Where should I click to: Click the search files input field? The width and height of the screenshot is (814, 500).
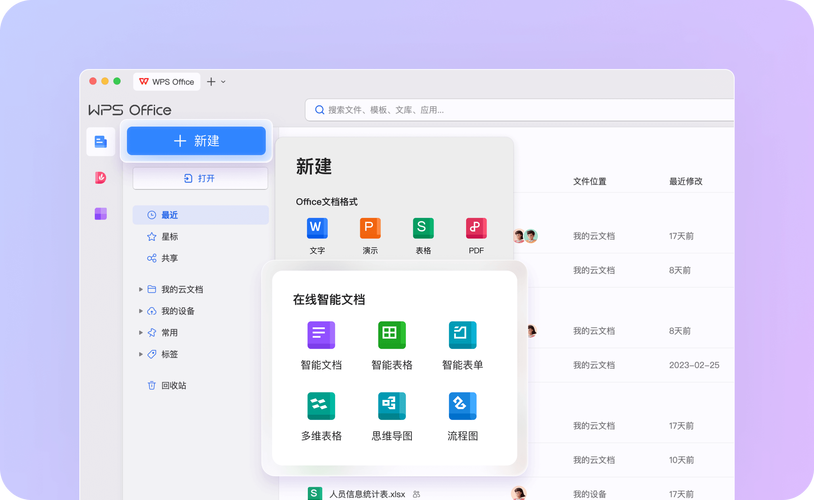click(520, 110)
